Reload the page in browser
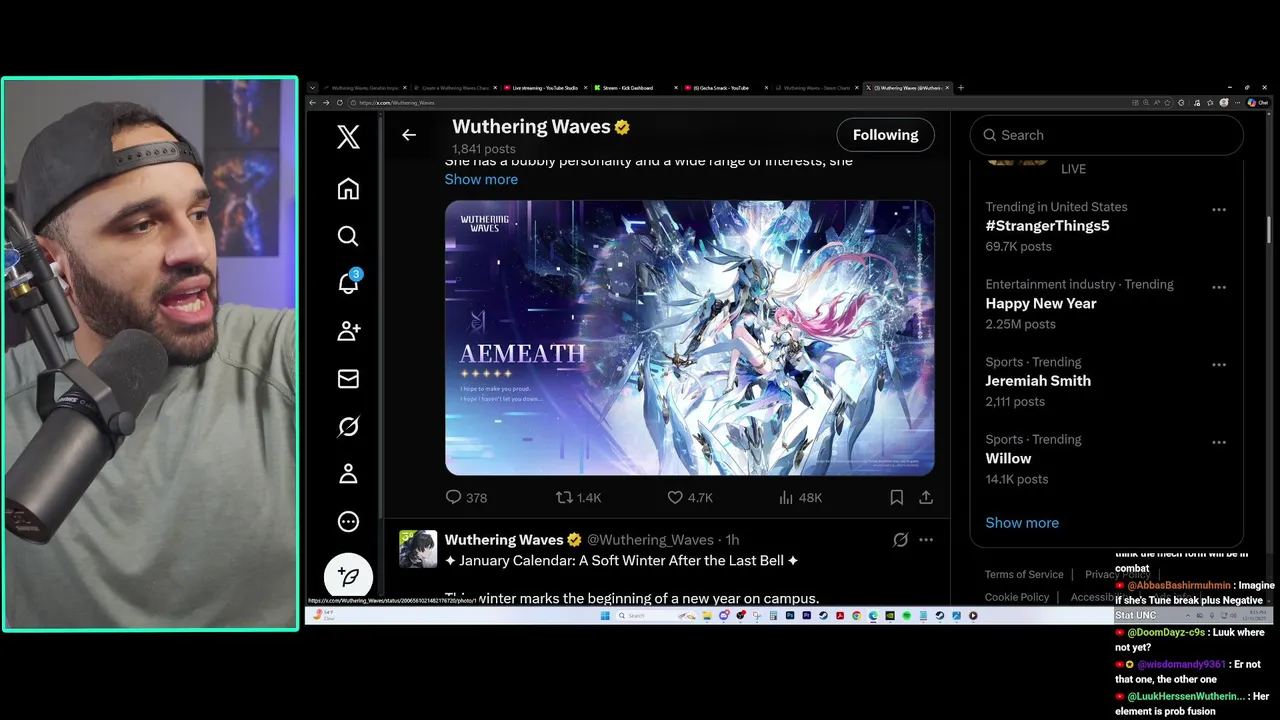 [339, 102]
